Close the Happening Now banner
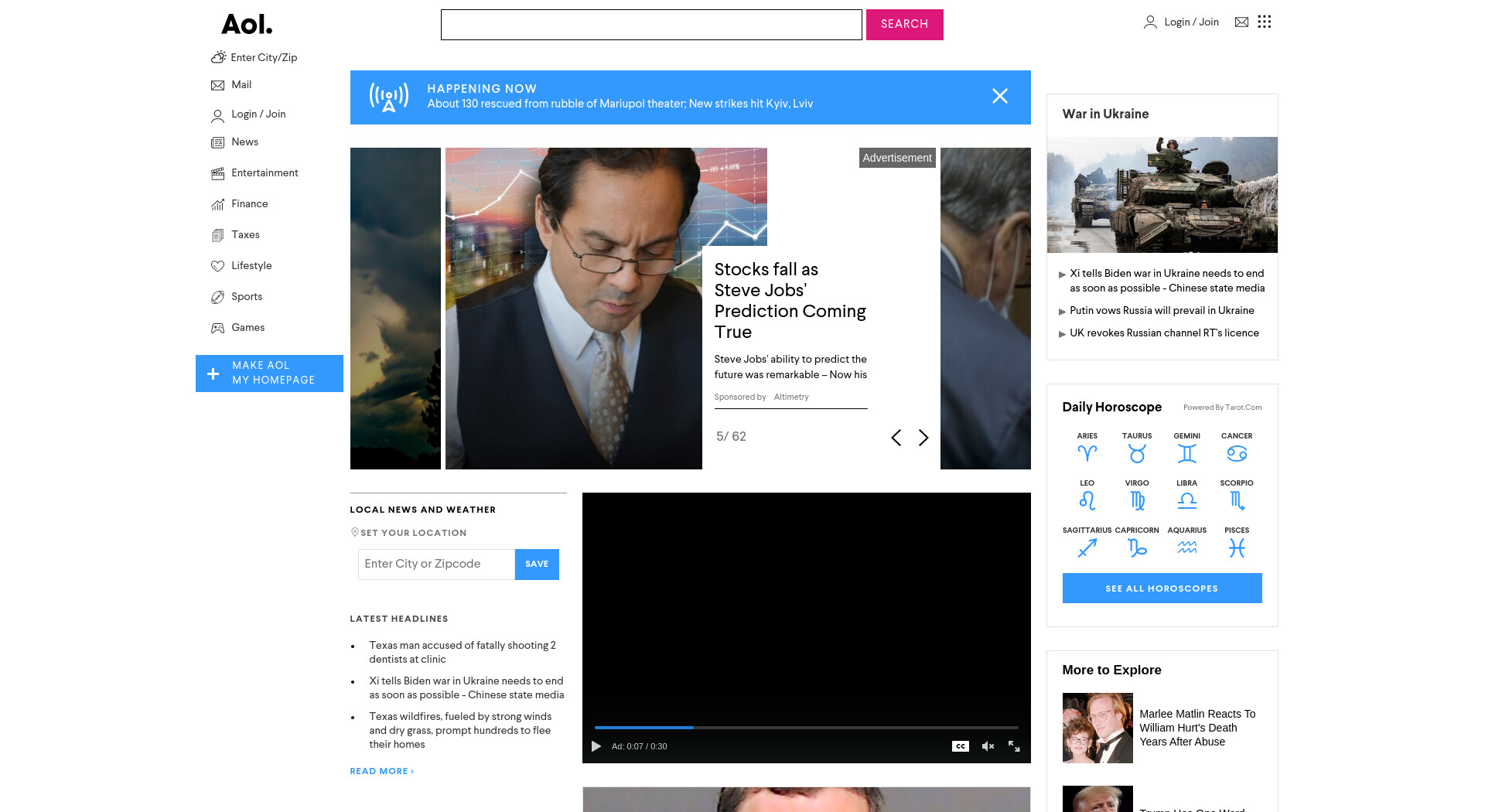This screenshot has height=812, width=1485. click(x=1000, y=96)
